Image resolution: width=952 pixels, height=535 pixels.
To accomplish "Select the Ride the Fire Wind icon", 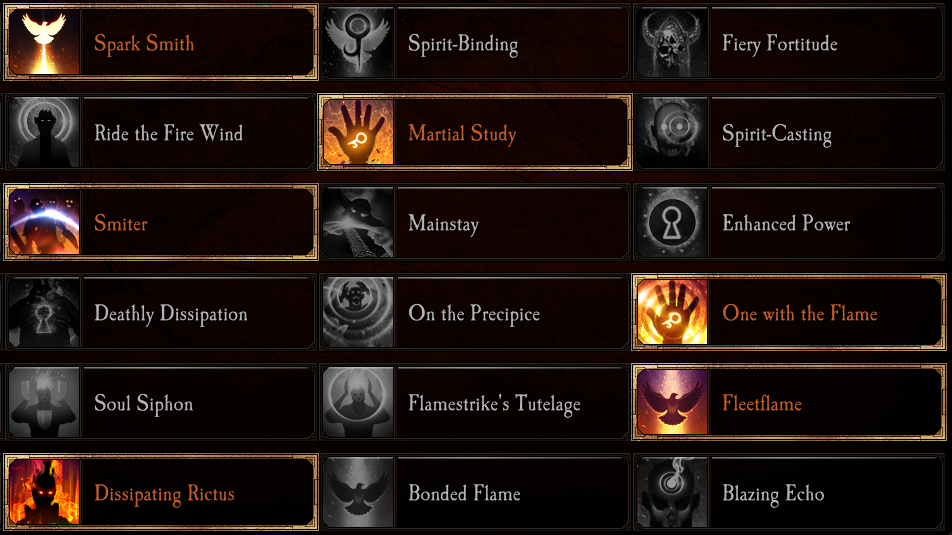I will coord(43,133).
